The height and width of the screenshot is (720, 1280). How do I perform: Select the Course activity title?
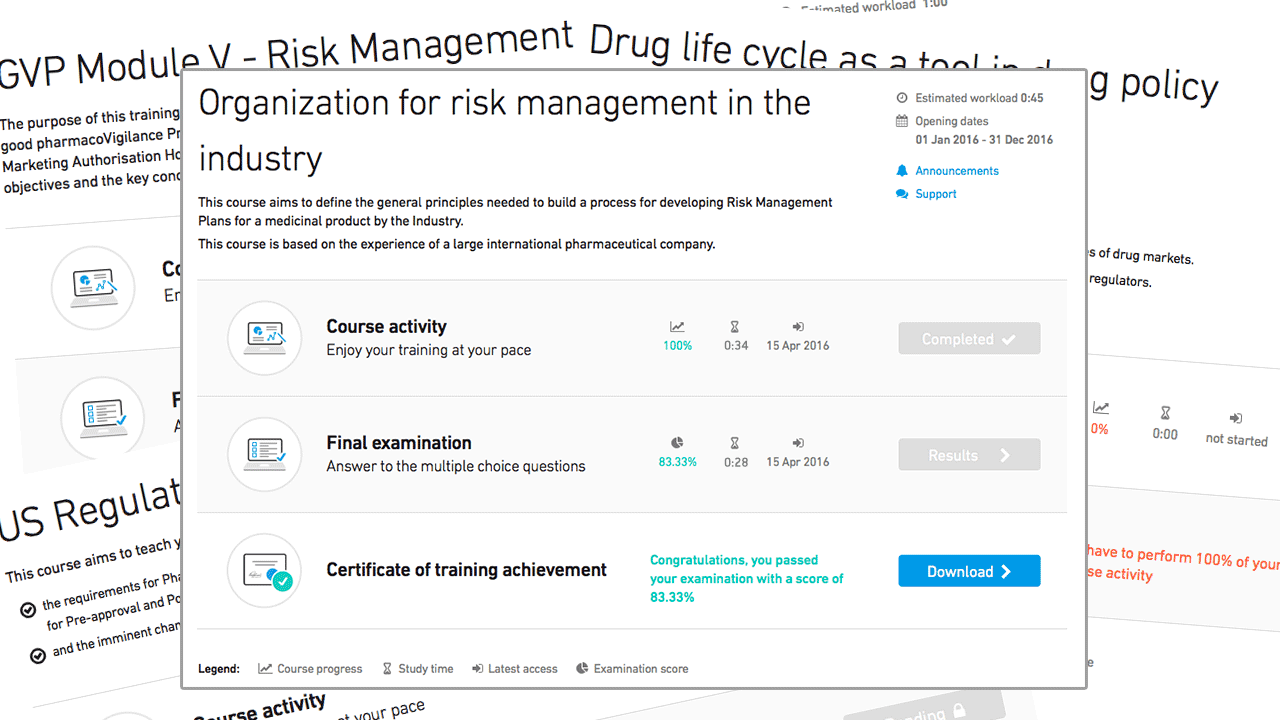[x=386, y=327]
